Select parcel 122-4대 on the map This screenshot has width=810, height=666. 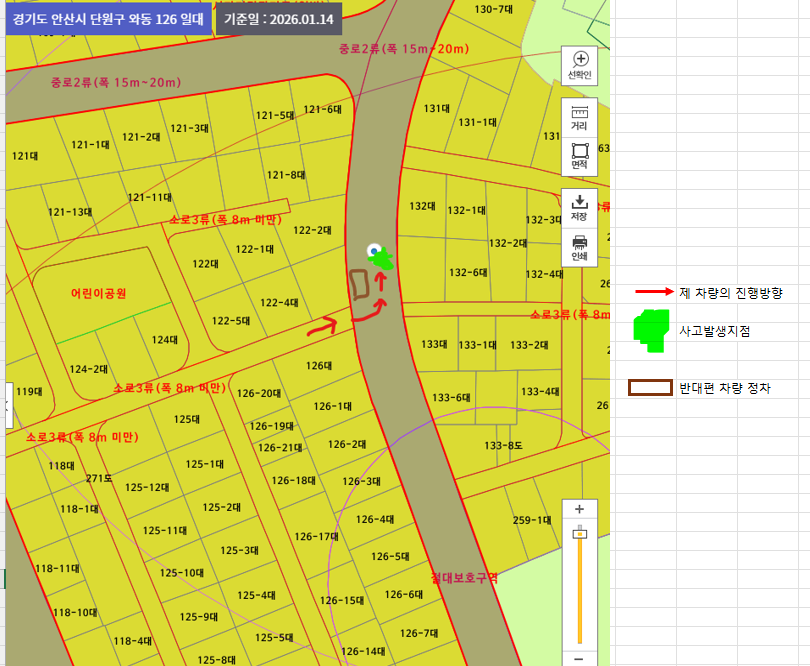click(x=278, y=302)
